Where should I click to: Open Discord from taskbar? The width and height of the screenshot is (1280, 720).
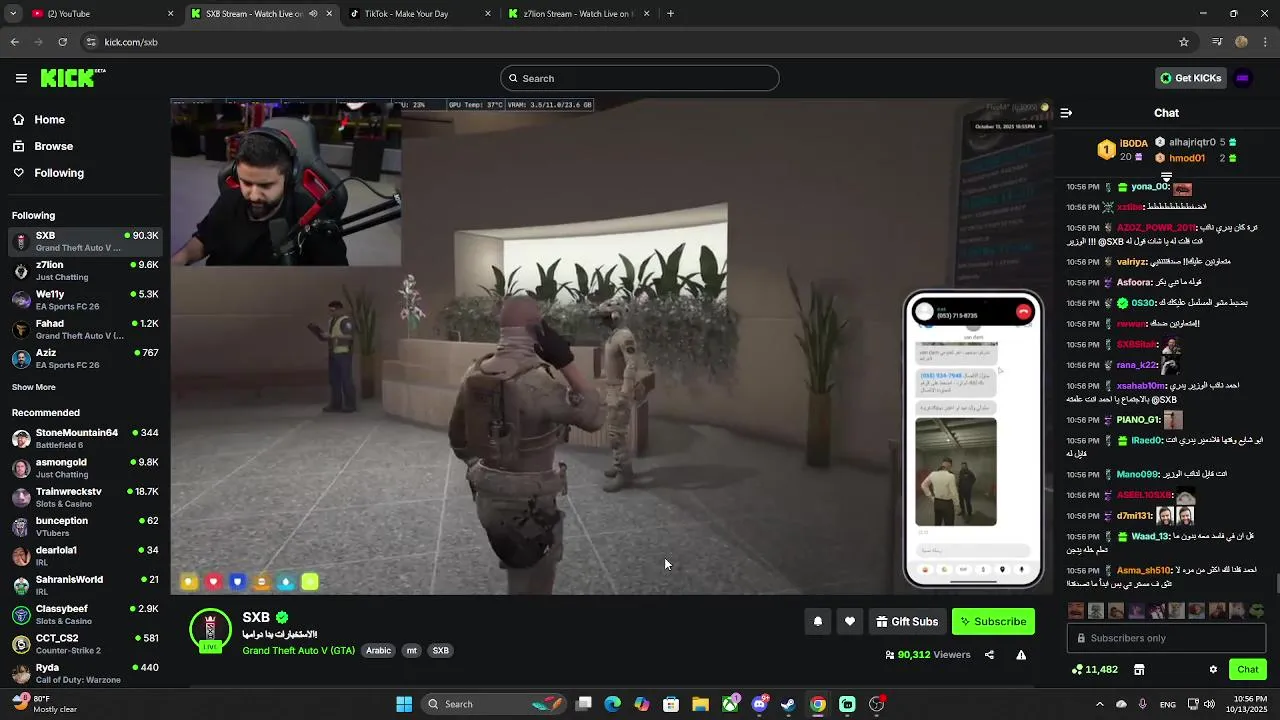click(x=759, y=704)
